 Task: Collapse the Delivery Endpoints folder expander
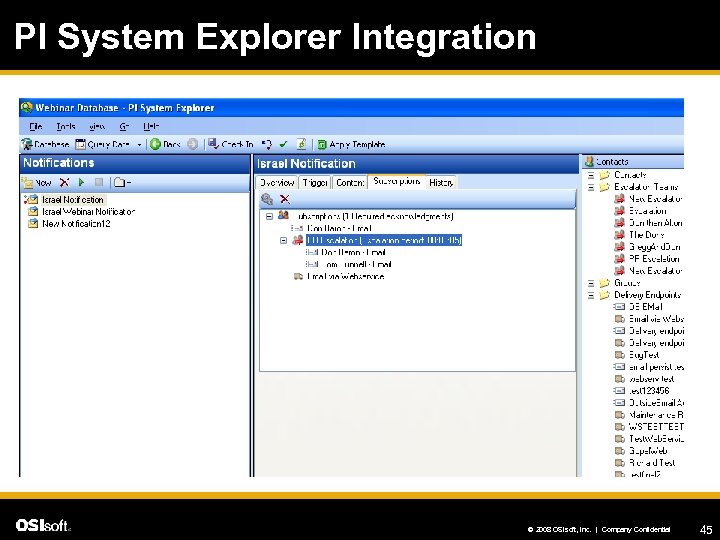pyautogui.click(x=591, y=295)
